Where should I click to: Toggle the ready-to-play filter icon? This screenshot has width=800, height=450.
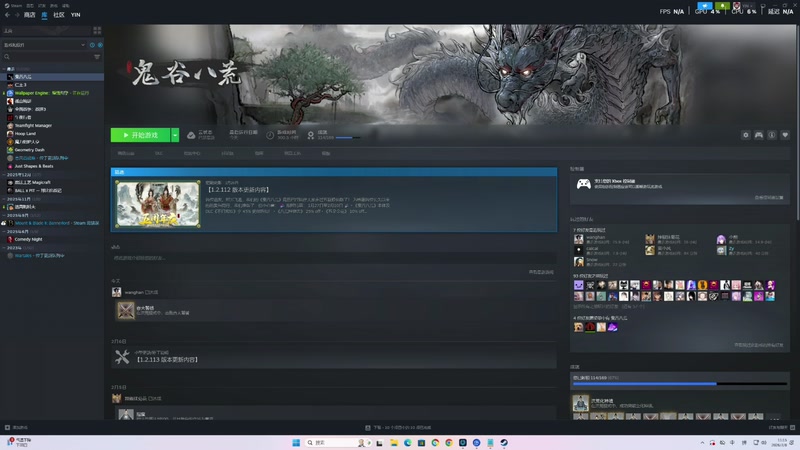100,45
